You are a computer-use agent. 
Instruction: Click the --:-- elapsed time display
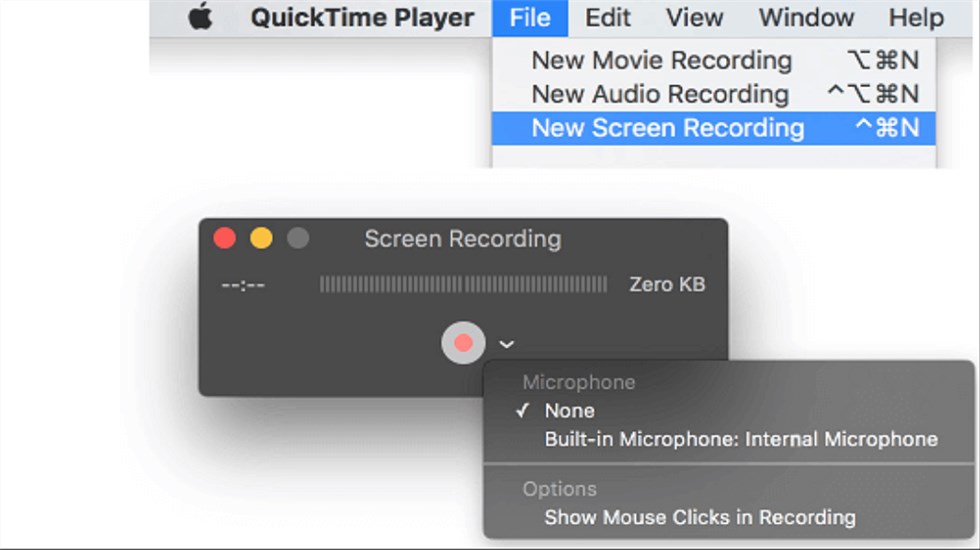243,285
